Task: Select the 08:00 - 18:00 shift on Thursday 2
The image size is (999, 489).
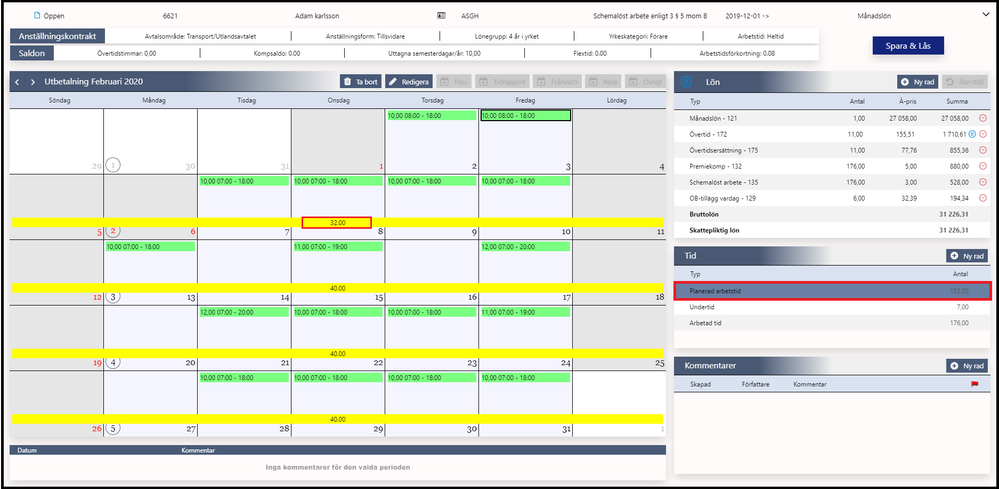Action: coord(432,116)
